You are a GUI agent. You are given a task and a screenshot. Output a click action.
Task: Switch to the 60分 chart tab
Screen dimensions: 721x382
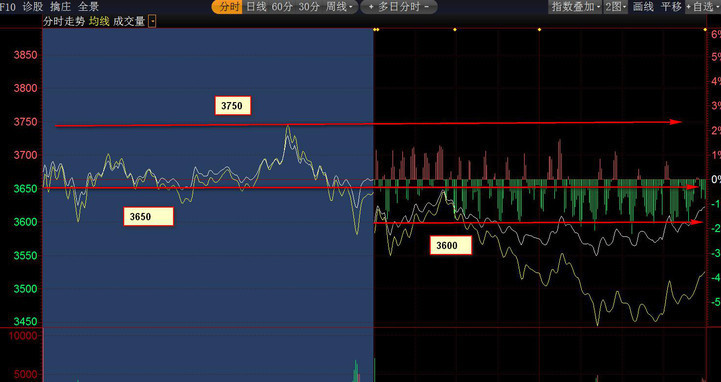point(281,7)
